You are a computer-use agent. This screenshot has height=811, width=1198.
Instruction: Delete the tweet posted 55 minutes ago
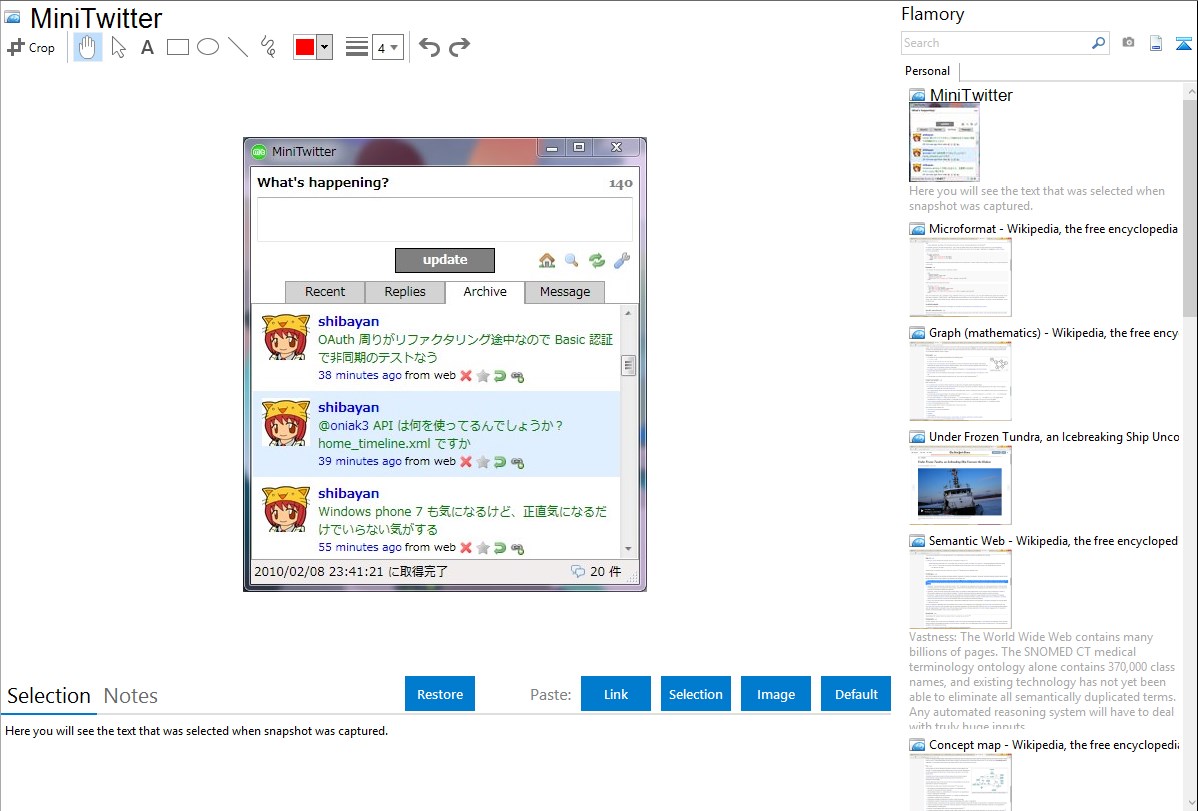pos(466,547)
